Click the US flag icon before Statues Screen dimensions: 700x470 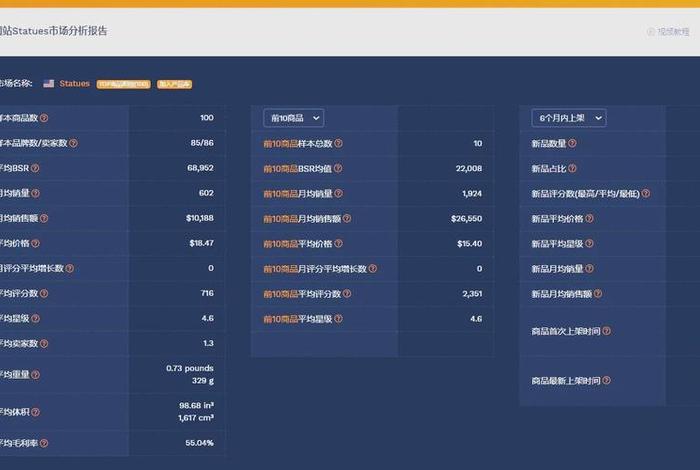49,83
